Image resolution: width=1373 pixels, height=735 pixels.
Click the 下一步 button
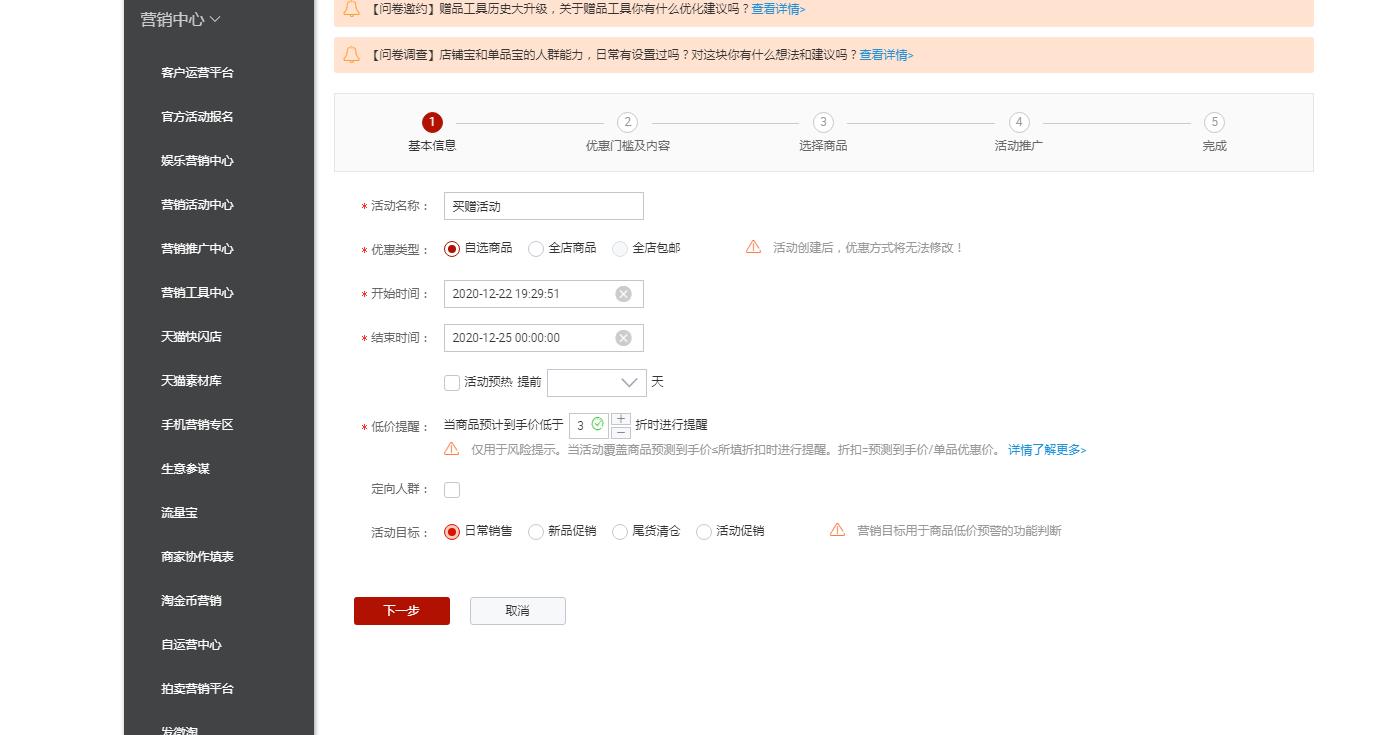tap(401, 610)
